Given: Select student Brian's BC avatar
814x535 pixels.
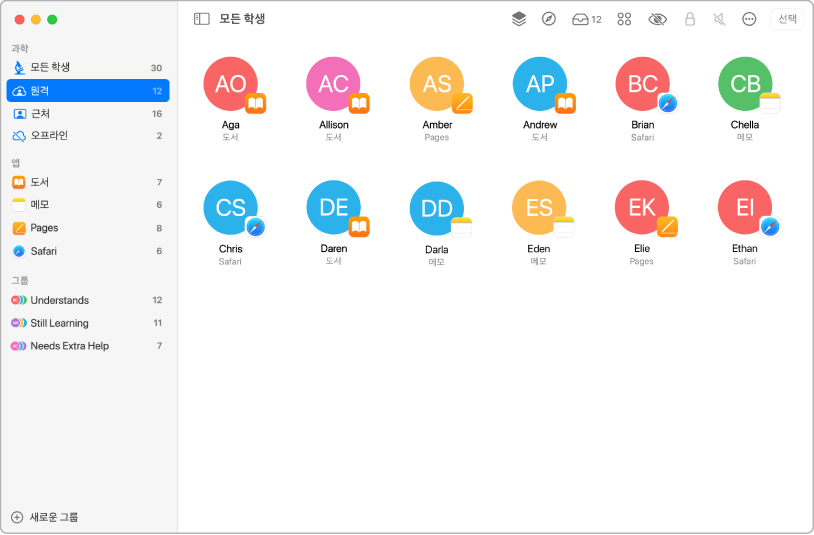Looking at the screenshot, I should pos(642,84).
